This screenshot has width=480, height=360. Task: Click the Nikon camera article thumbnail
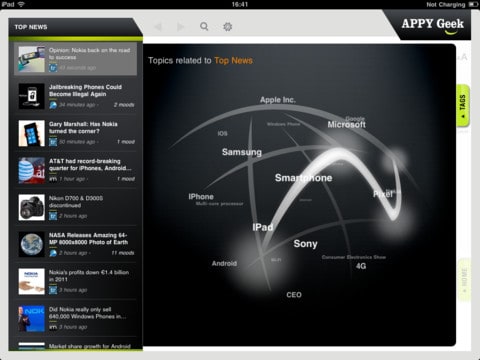(32, 207)
